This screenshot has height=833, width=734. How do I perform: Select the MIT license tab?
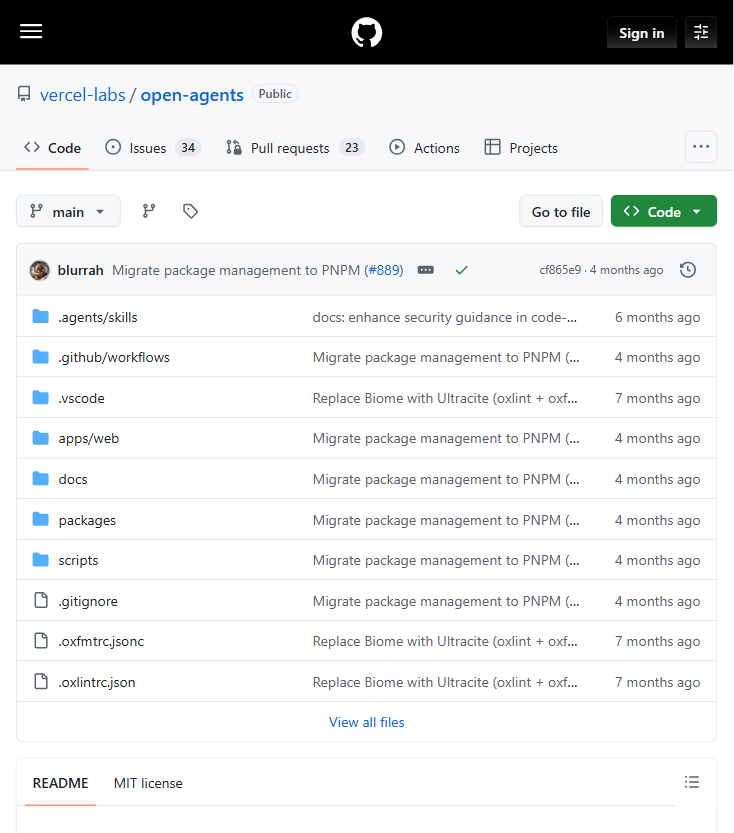point(148,783)
